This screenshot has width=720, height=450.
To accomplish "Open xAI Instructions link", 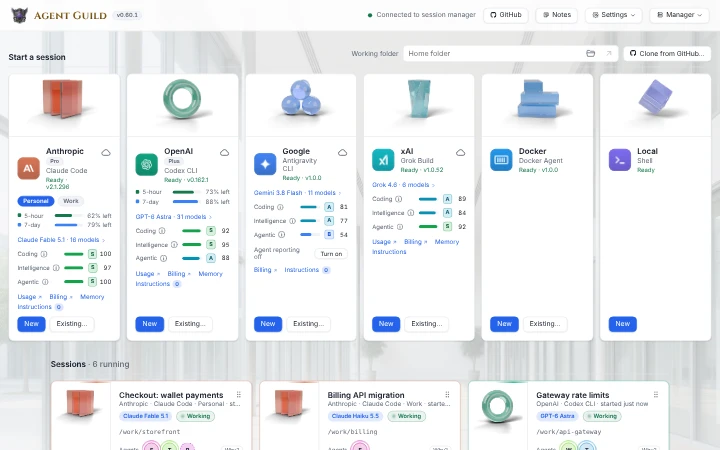I will coord(389,252).
